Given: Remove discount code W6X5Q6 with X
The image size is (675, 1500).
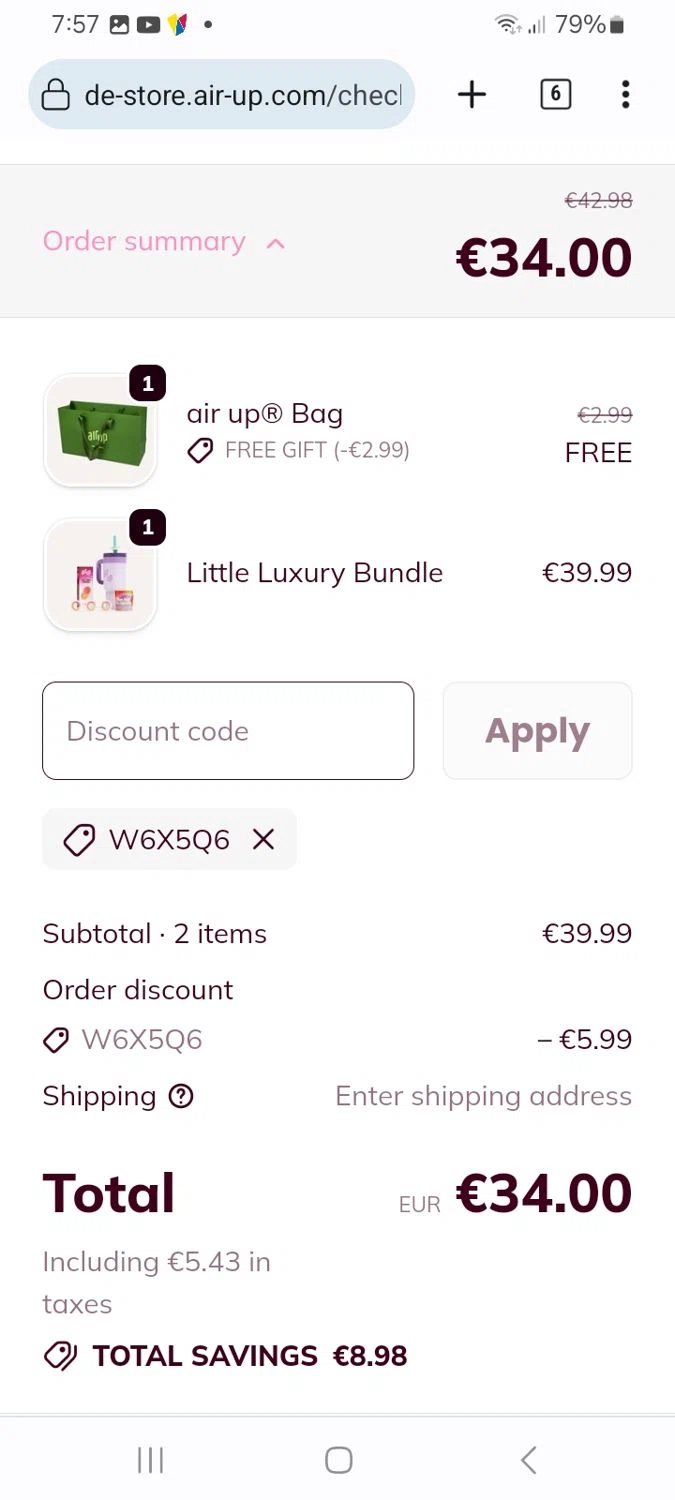Looking at the screenshot, I should (x=263, y=839).
